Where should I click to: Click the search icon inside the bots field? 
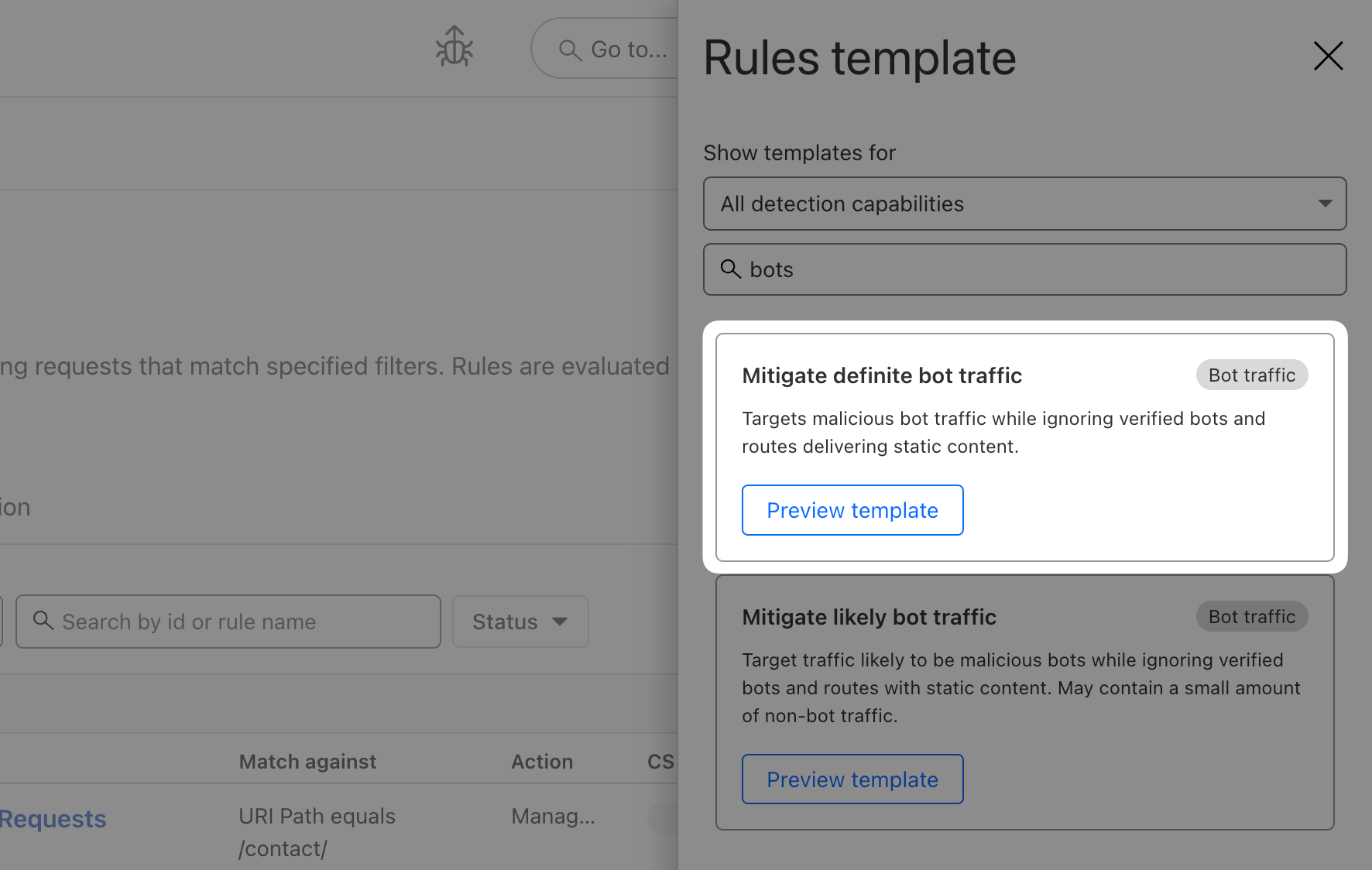tap(731, 269)
